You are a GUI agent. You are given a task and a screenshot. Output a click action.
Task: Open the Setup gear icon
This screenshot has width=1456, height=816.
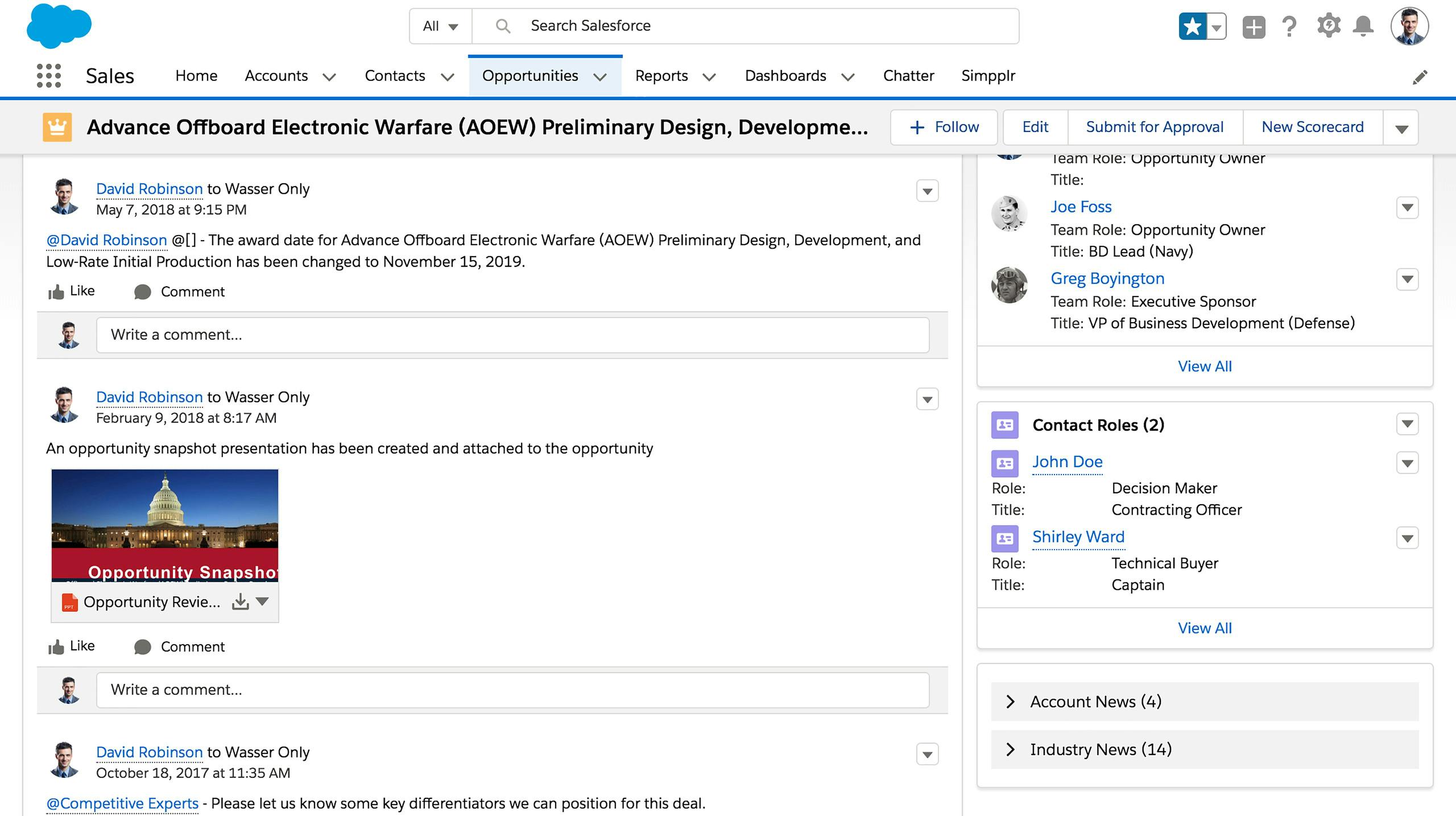click(x=1329, y=26)
